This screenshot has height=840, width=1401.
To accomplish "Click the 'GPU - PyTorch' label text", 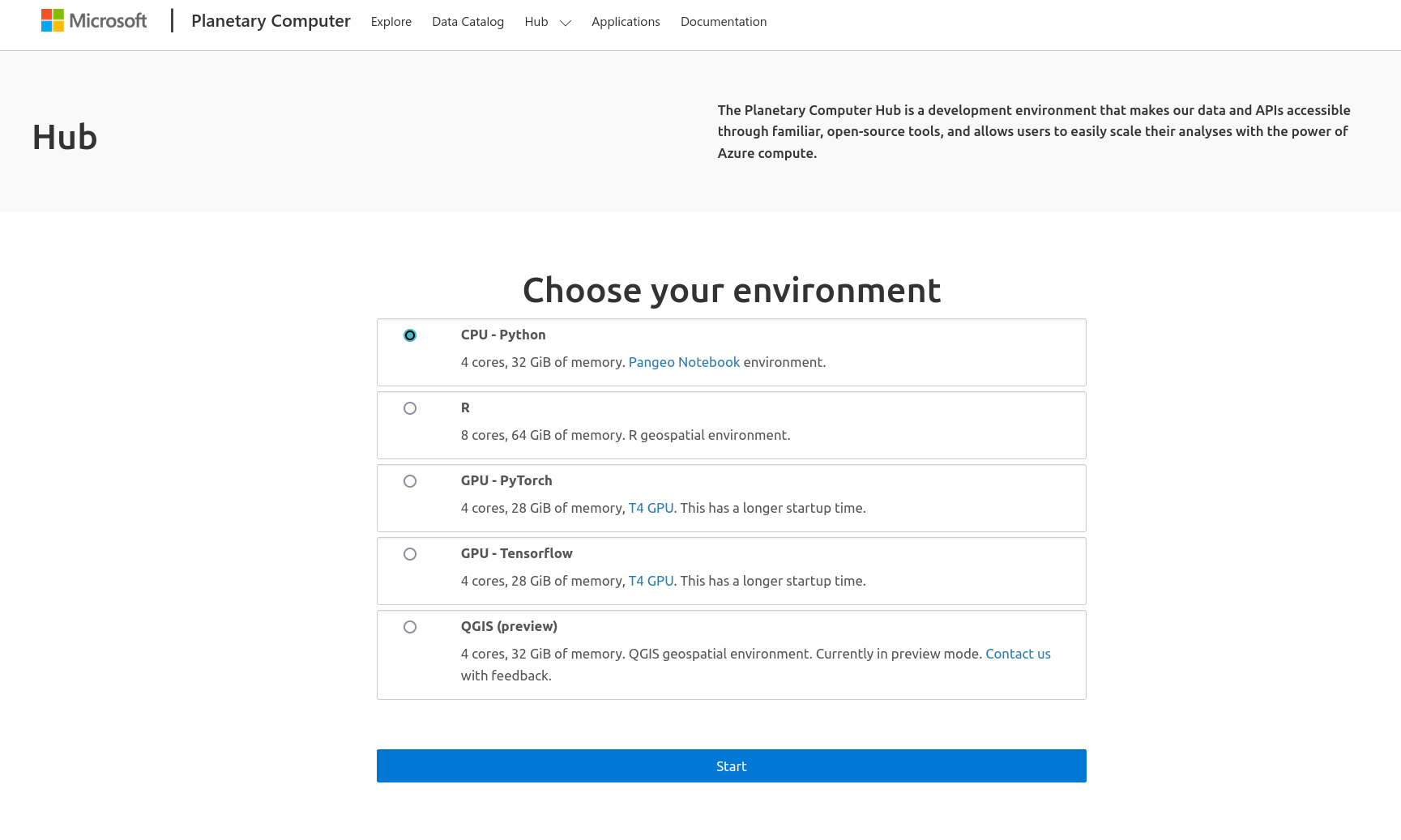I will click(x=506, y=480).
